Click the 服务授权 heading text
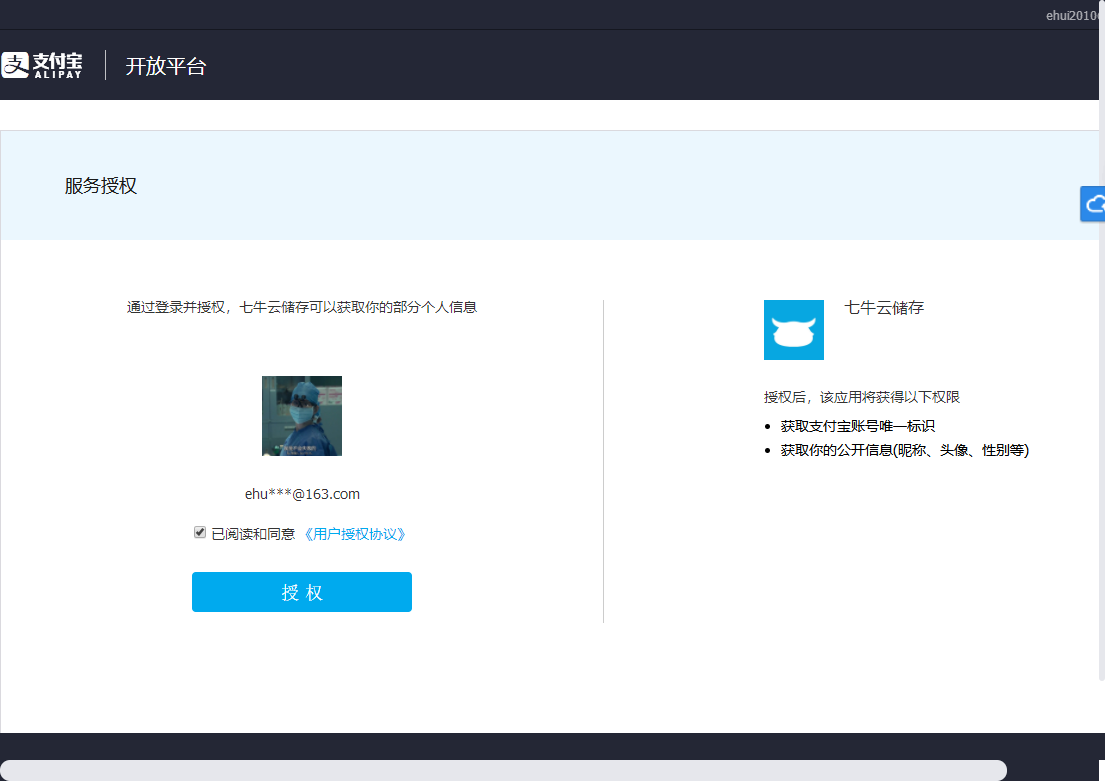The image size is (1105, 781). pyautogui.click(x=101, y=186)
